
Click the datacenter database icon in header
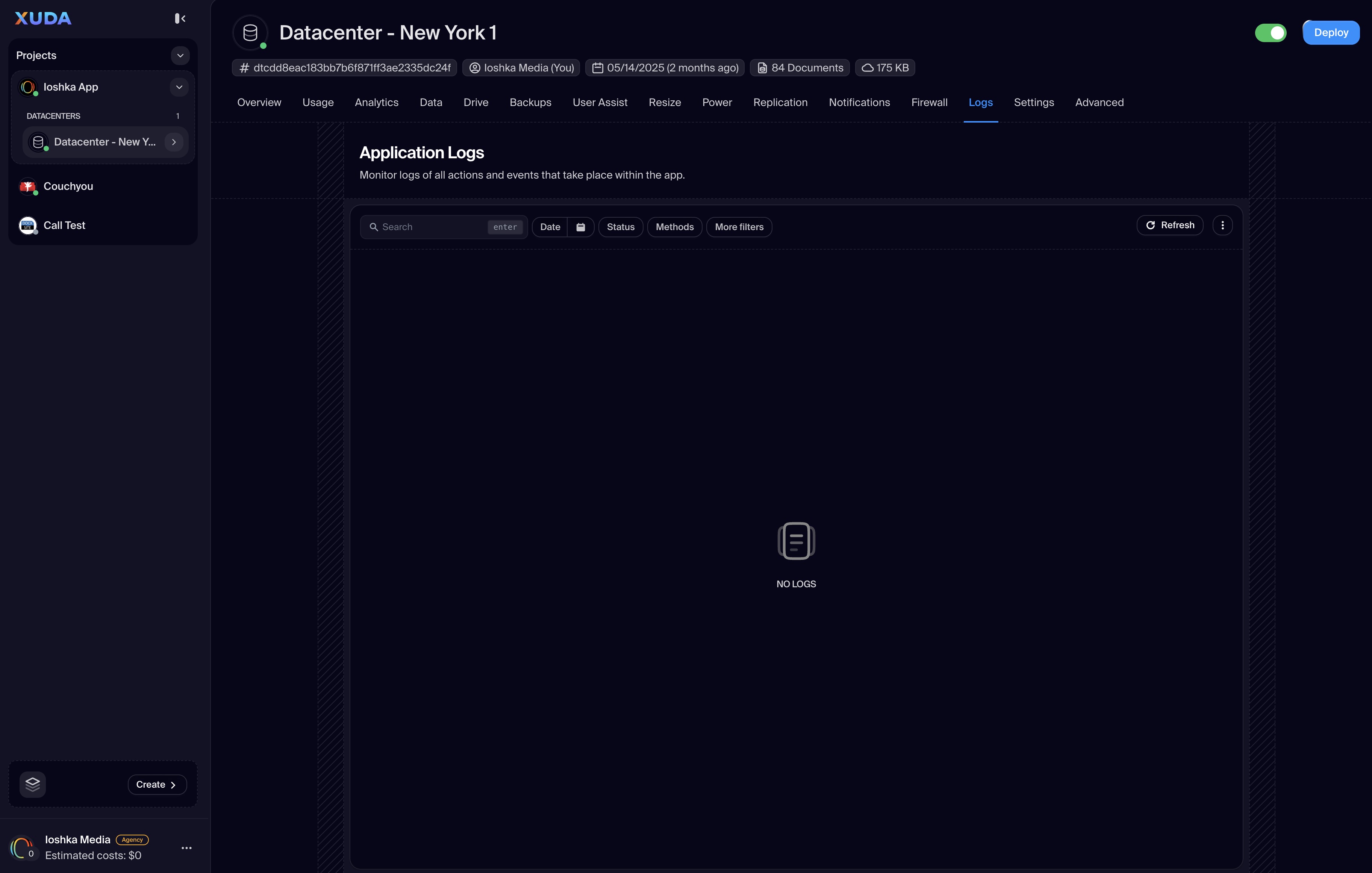pyautogui.click(x=250, y=33)
